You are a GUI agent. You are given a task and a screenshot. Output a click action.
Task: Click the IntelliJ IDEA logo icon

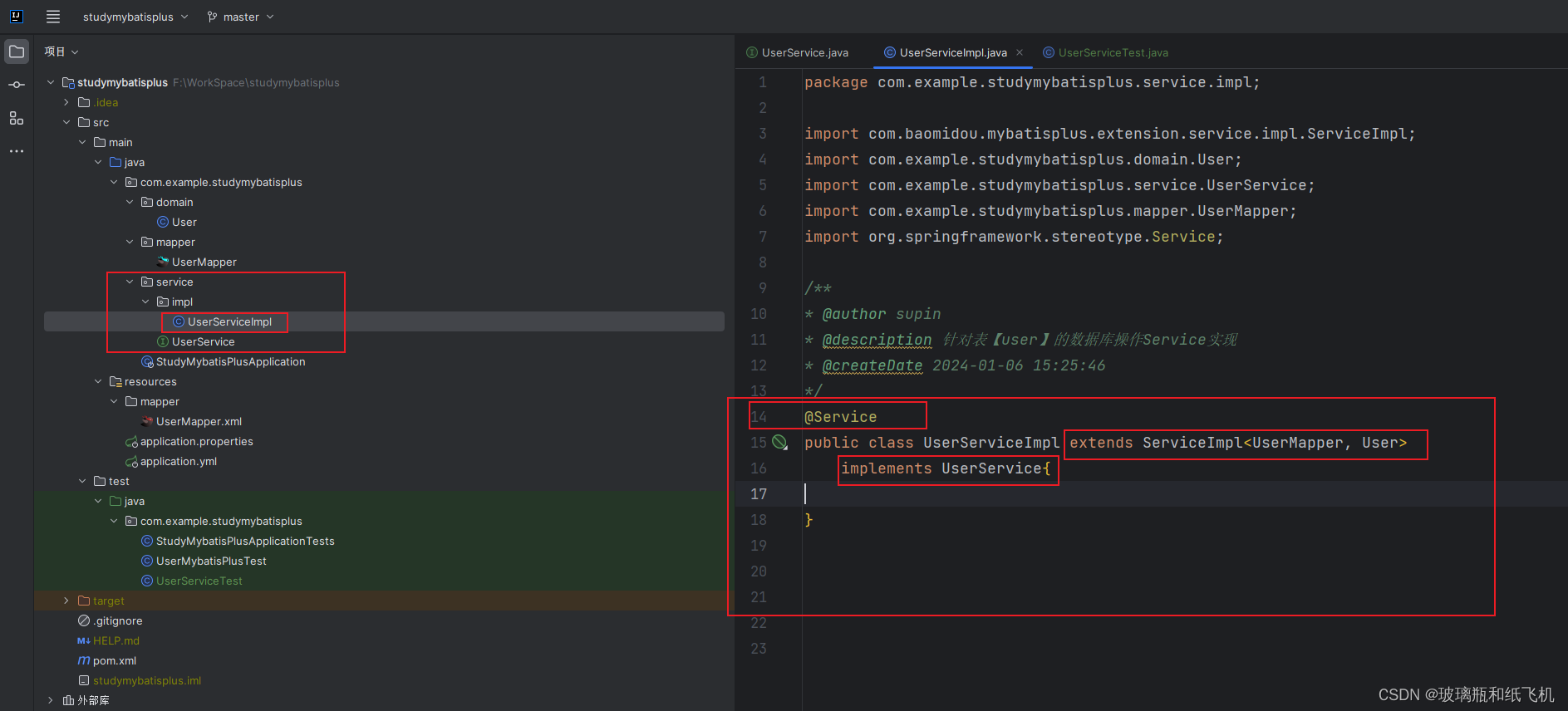click(16, 16)
